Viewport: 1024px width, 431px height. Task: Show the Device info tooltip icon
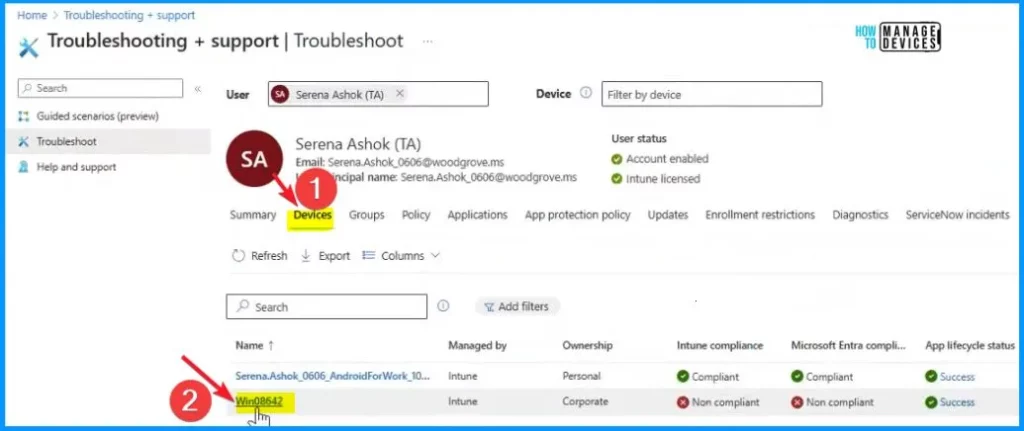point(586,93)
